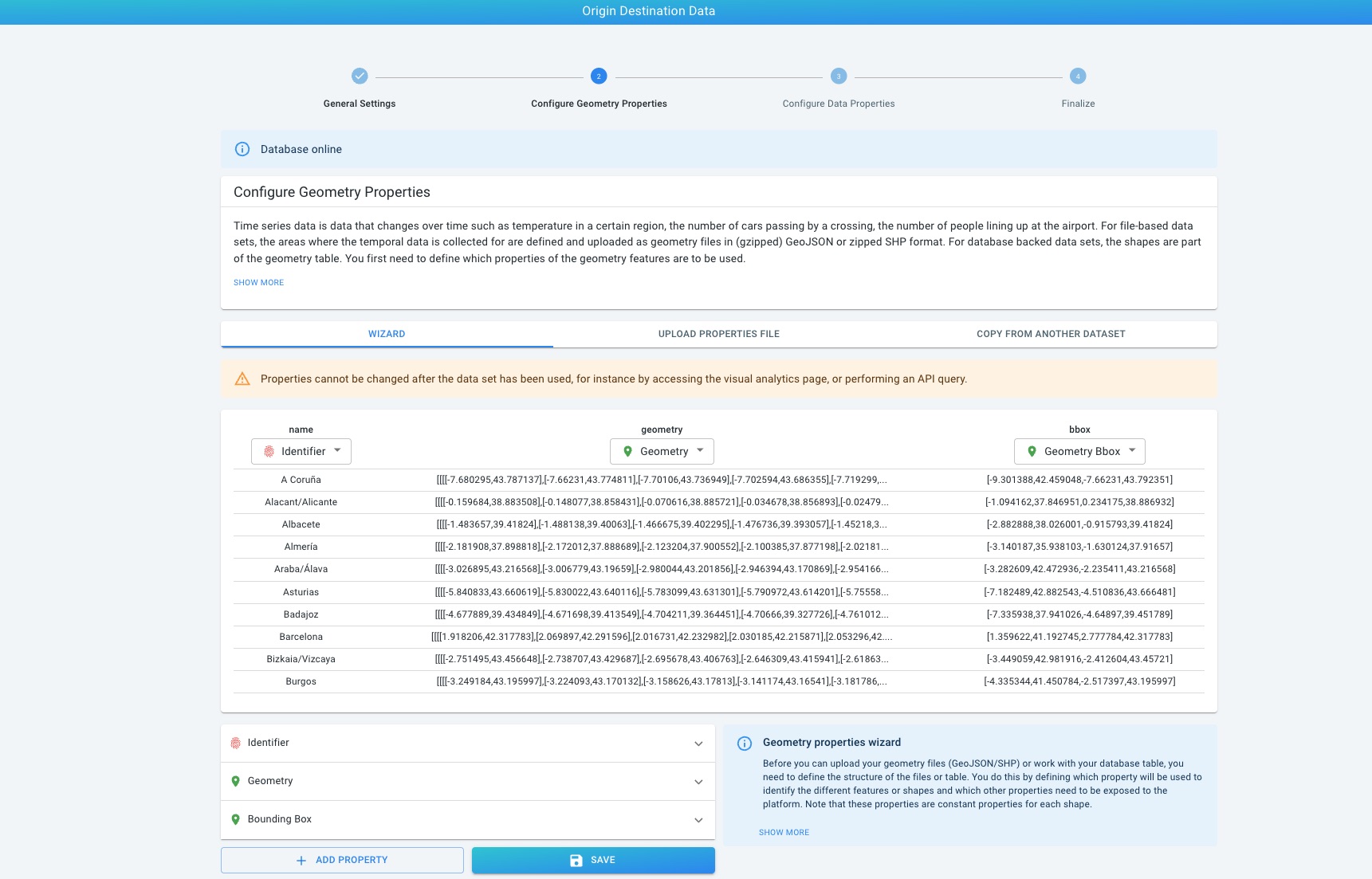Click Show More under the description text
Screen dimensions: 1372x879
pos(258,283)
